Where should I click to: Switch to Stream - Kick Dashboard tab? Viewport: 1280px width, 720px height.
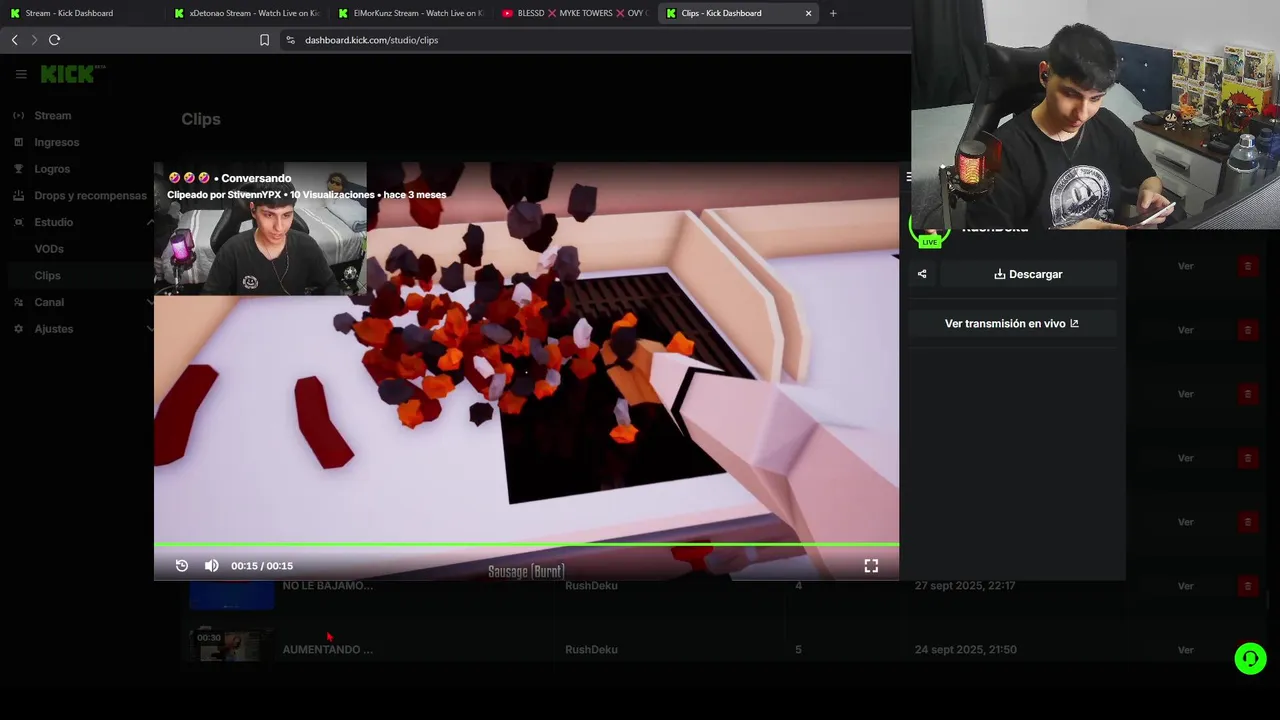click(x=80, y=13)
